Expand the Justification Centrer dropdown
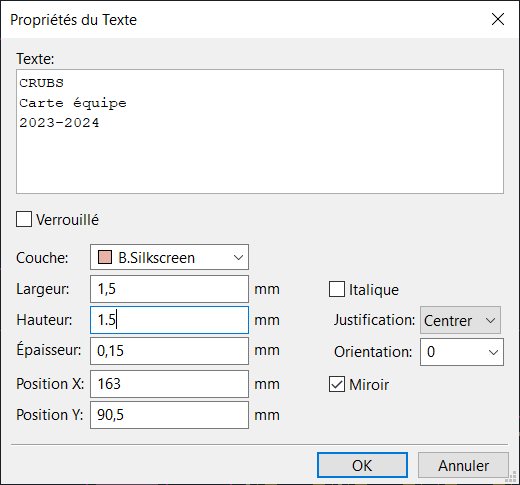This screenshot has height=485, width=520. click(x=460, y=320)
